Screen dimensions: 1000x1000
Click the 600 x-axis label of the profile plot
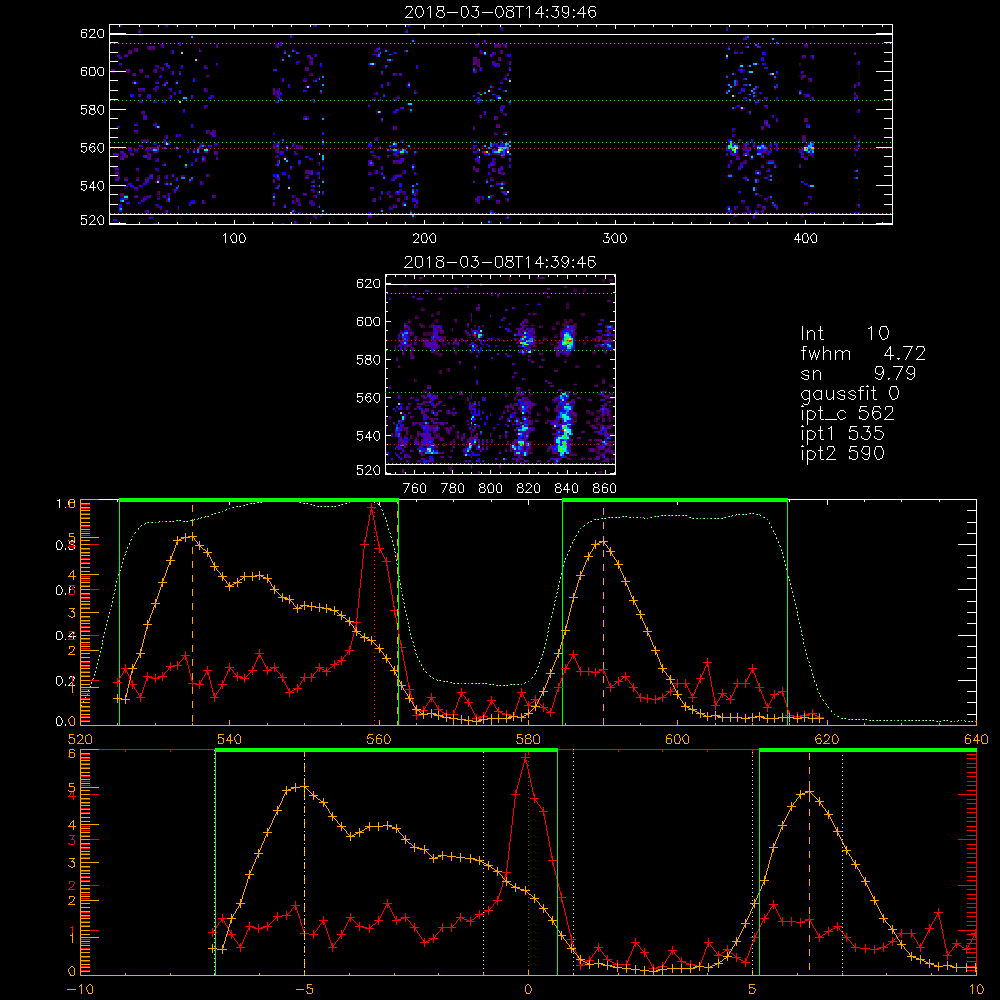coord(677,739)
